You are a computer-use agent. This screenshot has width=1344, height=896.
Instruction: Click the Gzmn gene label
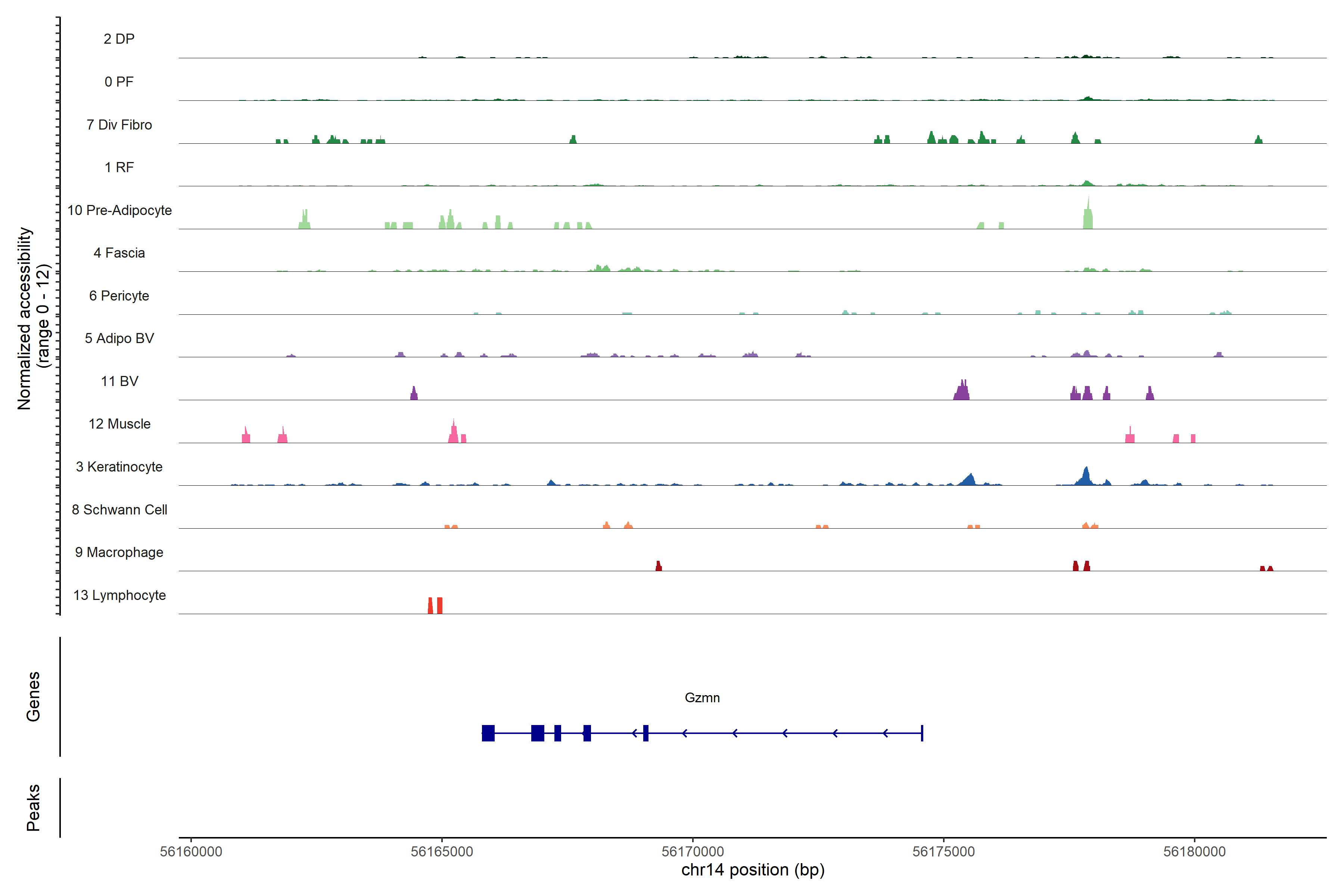pyautogui.click(x=702, y=698)
